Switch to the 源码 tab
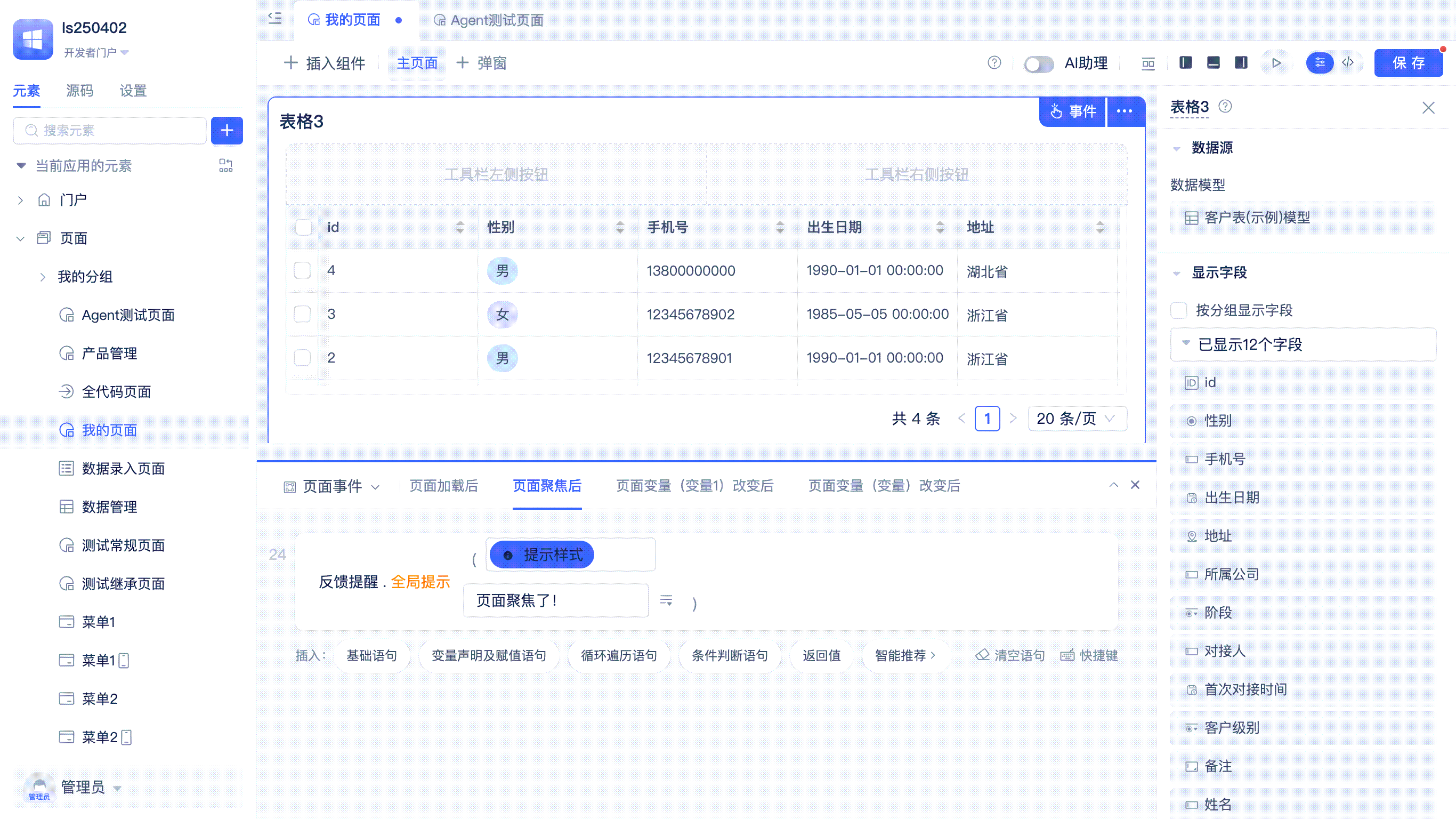The height and width of the screenshot is (819, 1456). coord(80,91)
